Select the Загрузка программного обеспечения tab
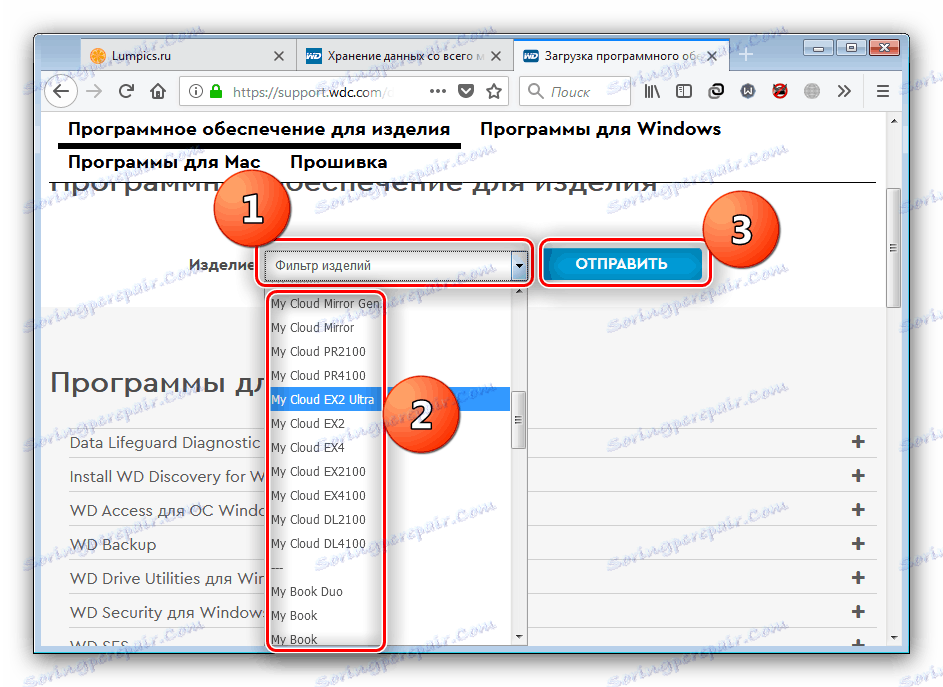943x687 pixels. point(622,56)
